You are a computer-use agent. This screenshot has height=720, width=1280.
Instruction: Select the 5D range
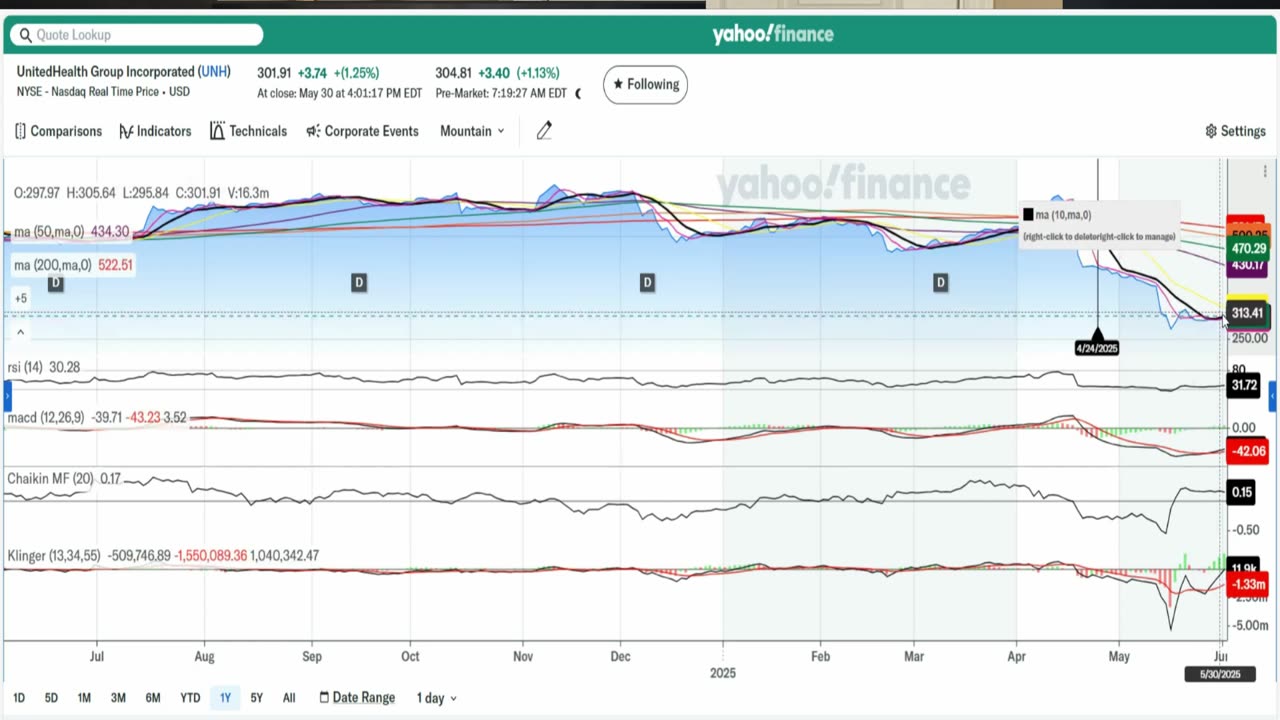tap(51, 698)
